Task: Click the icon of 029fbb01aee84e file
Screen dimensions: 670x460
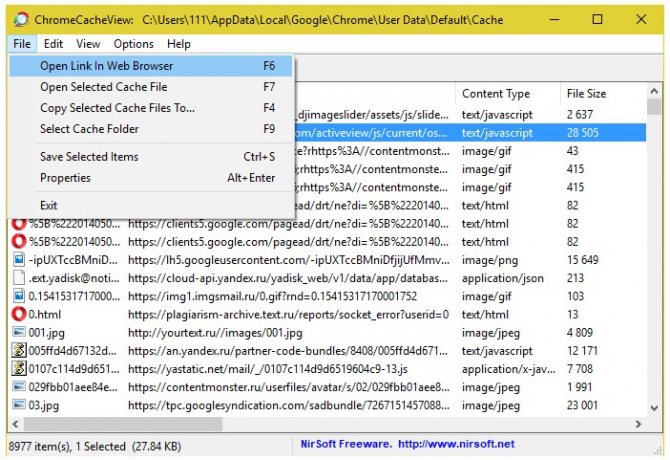Action: point(18,386)
